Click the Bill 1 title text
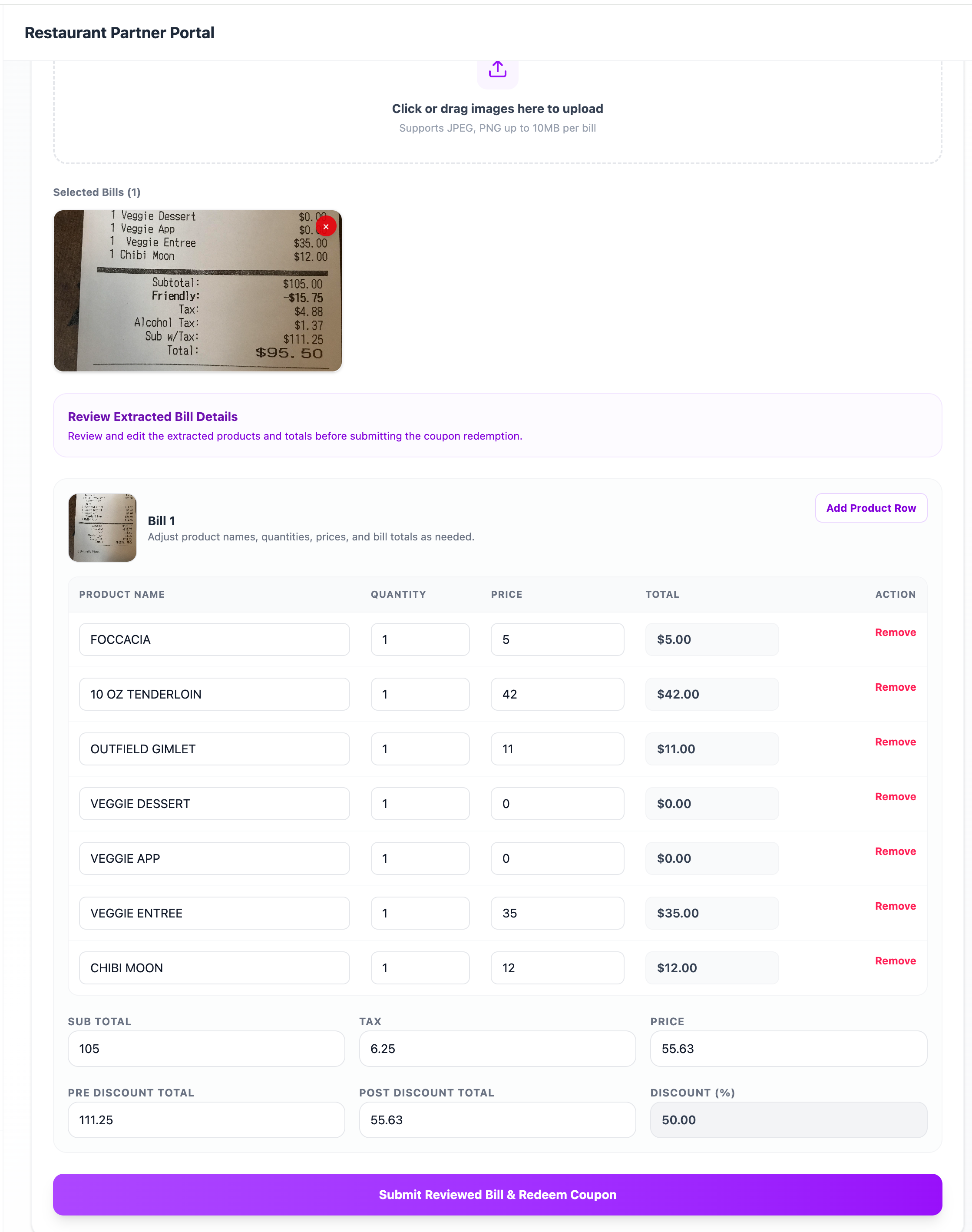 click(162, 520)
